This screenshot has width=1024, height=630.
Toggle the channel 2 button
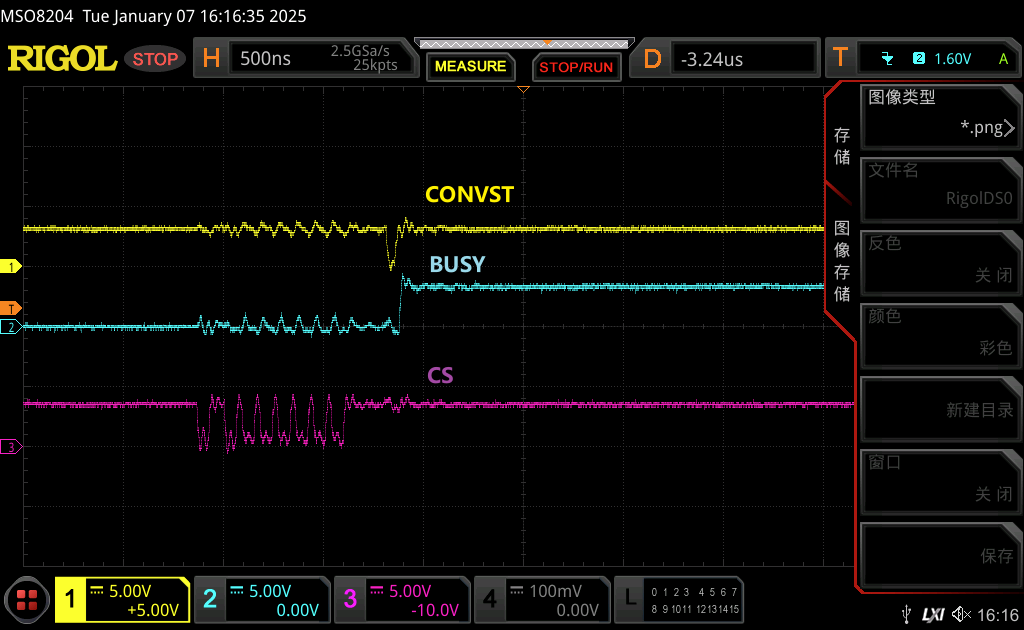pos(210,599)
